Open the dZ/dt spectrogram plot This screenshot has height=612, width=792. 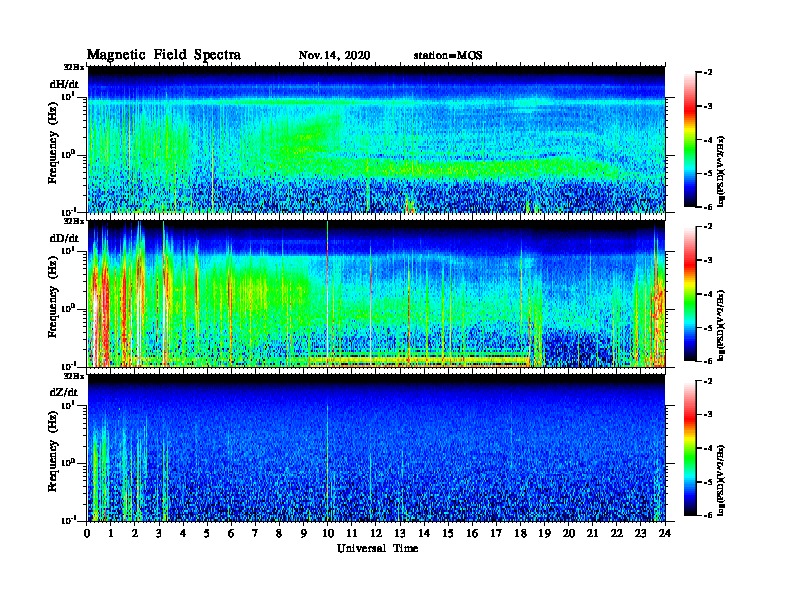(x=377, y=448)
